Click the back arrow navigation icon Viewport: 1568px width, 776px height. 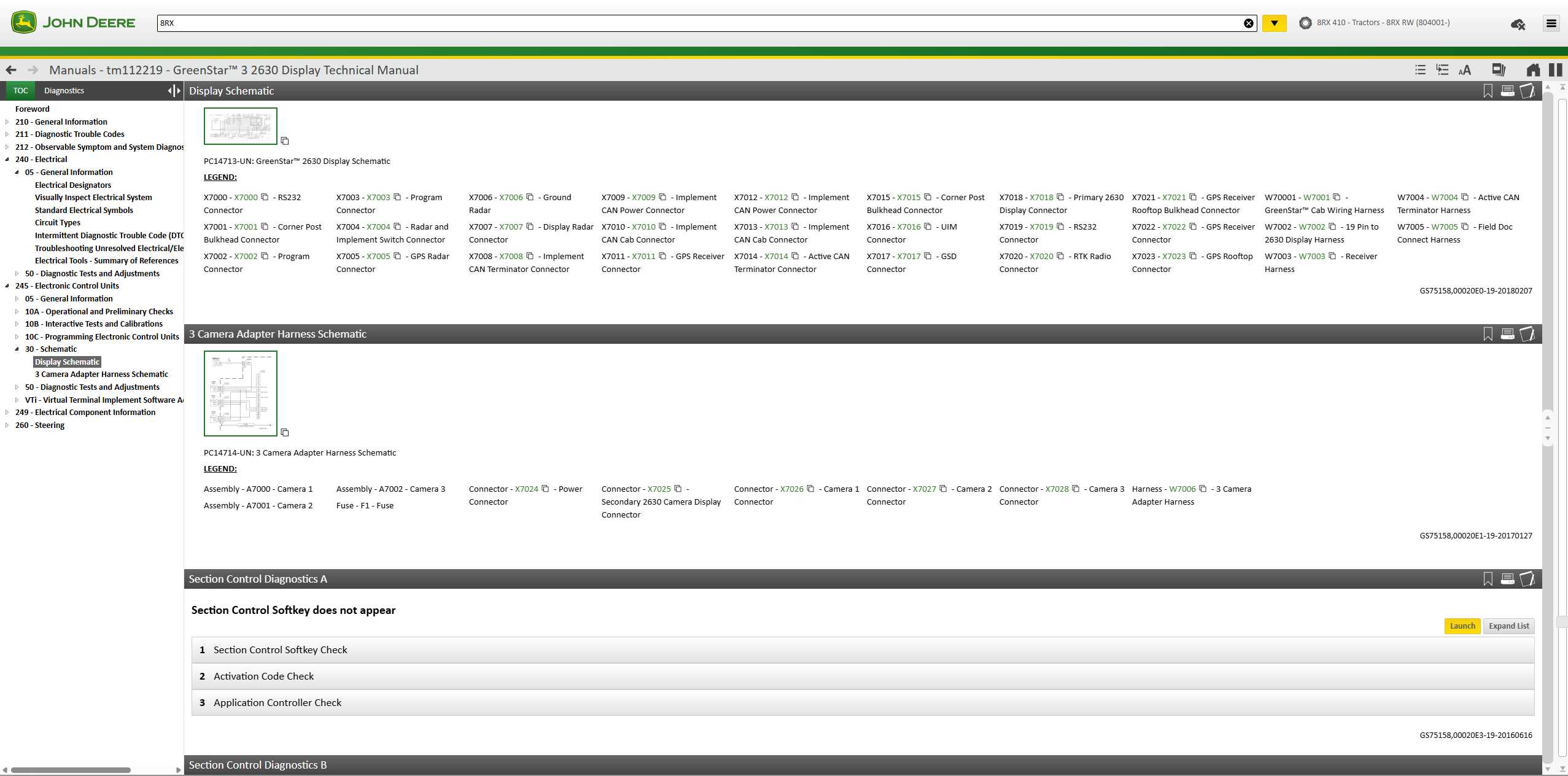click(x=10, y=70)
